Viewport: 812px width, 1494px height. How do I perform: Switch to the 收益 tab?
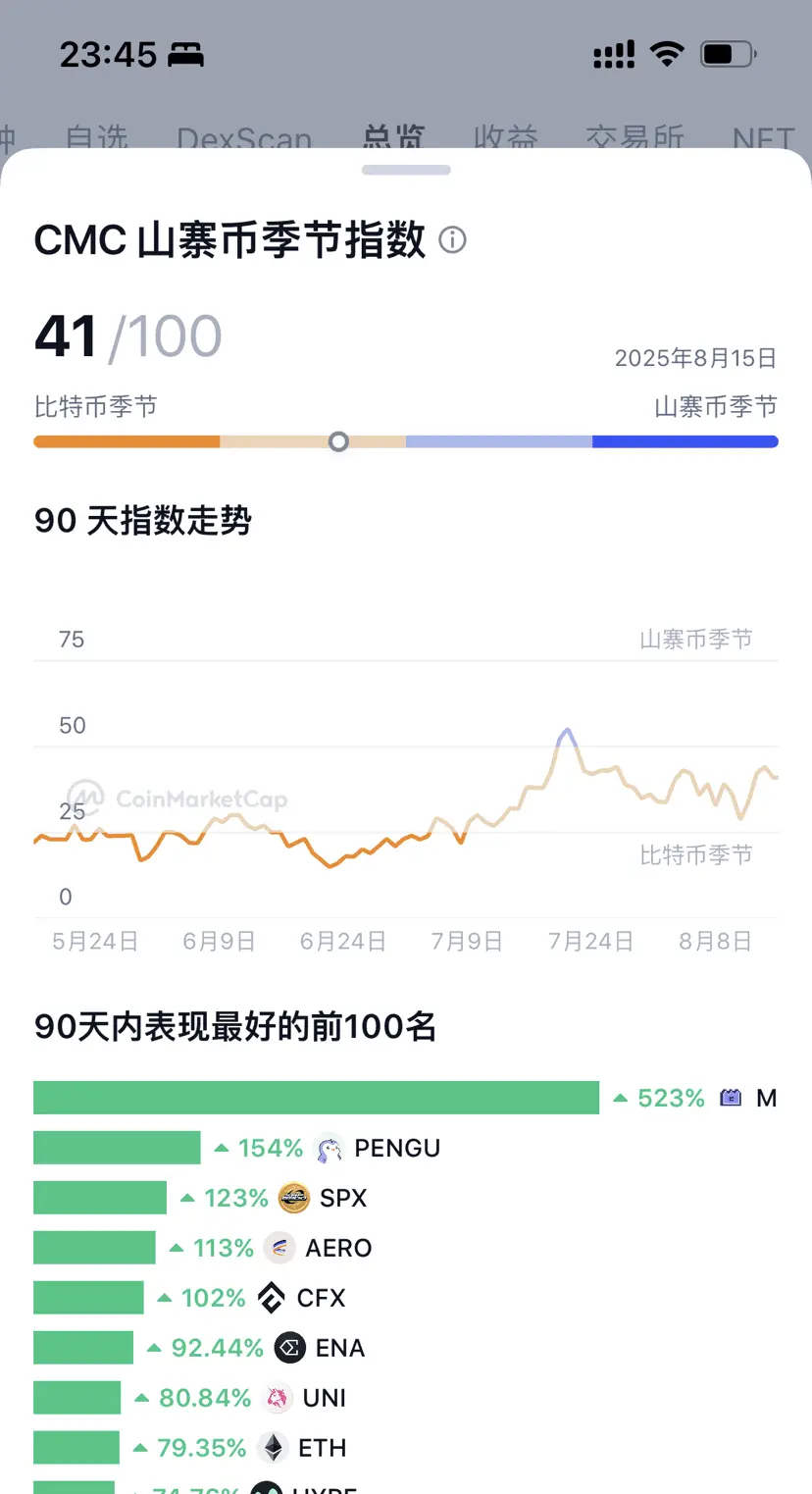click(x=505, y=140)
